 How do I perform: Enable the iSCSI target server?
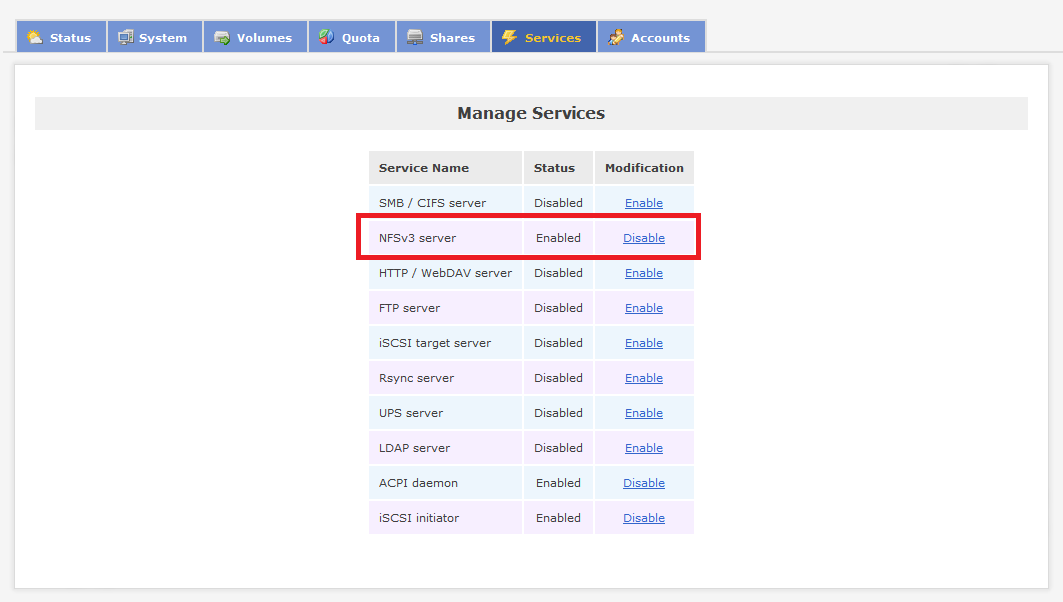(644, 343)
